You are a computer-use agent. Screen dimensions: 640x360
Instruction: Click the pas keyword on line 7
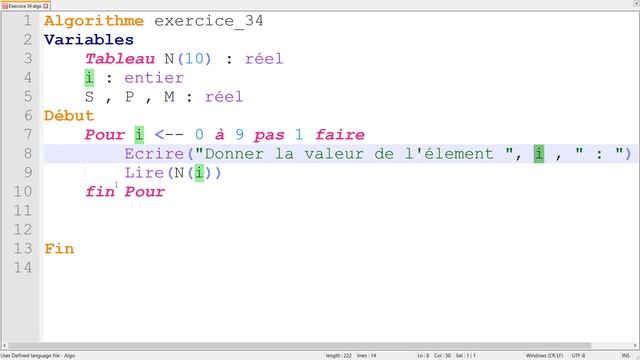pos(269,135)
